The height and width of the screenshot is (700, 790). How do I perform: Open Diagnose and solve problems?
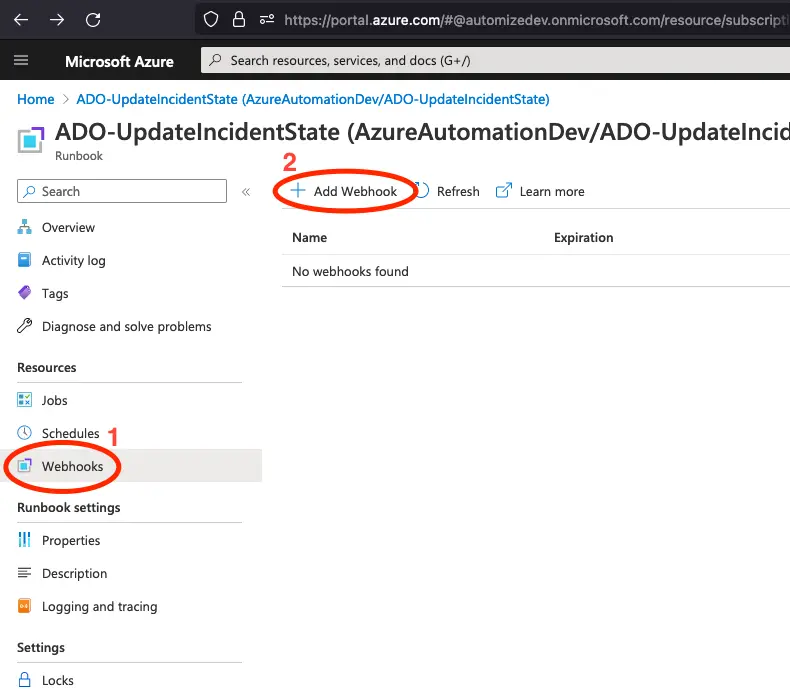point(126,326)
